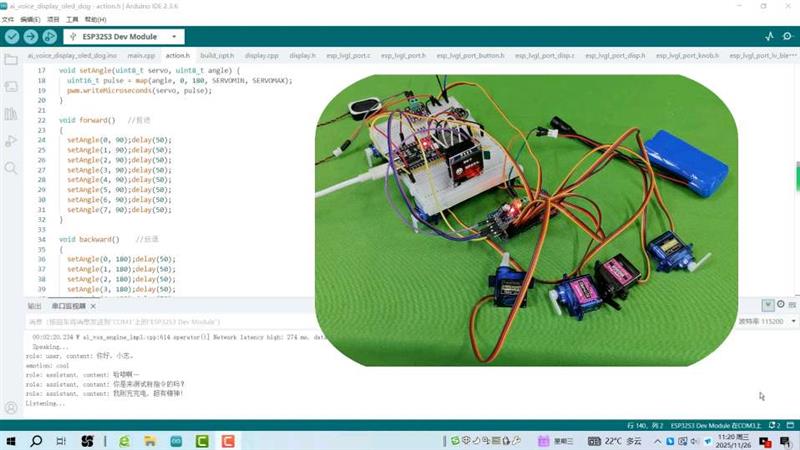Open the esp_lvgl_port_disp.c tab
800x450 pixels.
pos(544,55)
